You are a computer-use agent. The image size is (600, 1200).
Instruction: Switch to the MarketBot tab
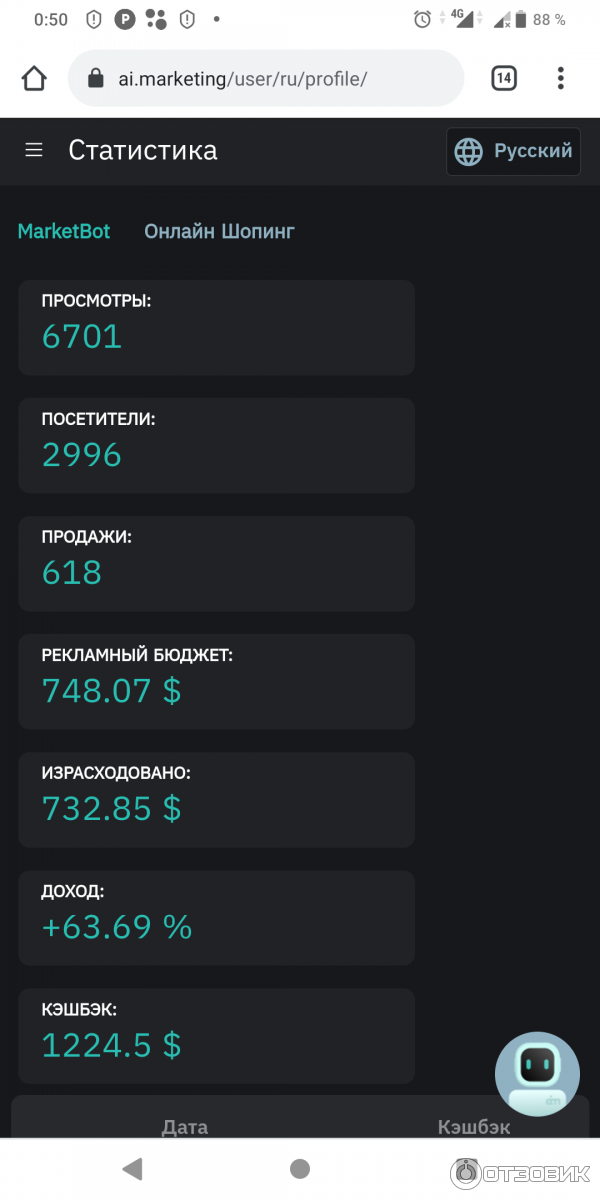pyautogui.click(x=64, y=231)
